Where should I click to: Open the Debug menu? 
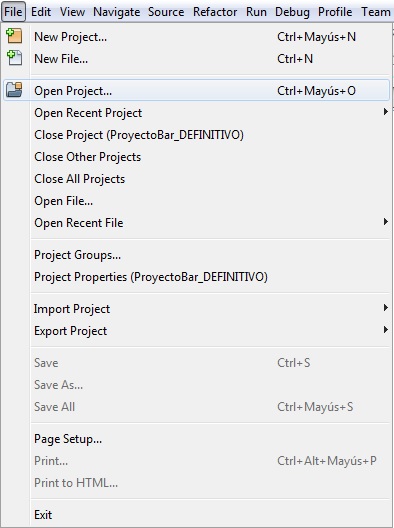point(292,12)
